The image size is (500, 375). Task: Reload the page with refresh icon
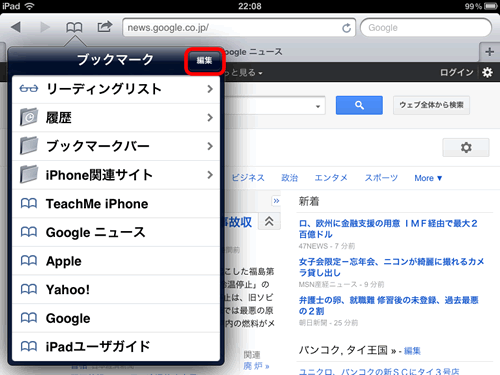coord(347,28)
